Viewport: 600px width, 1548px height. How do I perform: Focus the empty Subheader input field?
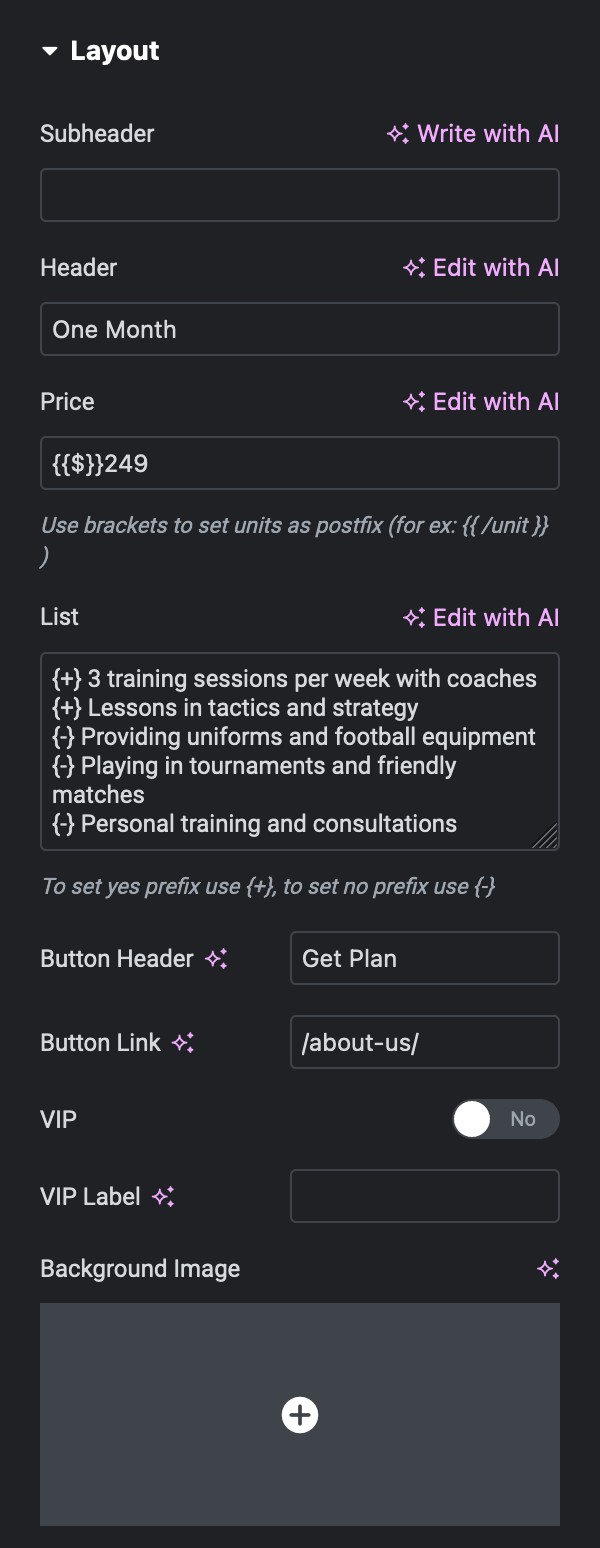tap(300, 195)
